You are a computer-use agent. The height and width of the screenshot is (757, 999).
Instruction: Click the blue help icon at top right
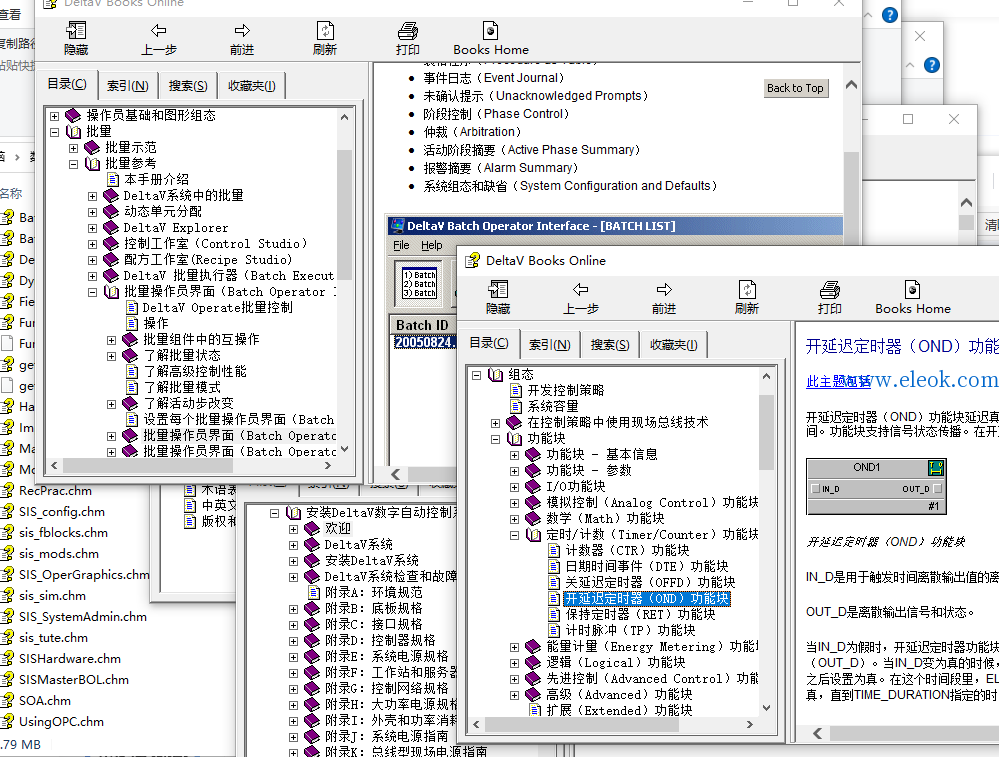pyautogui.click(x=889, y=15)
